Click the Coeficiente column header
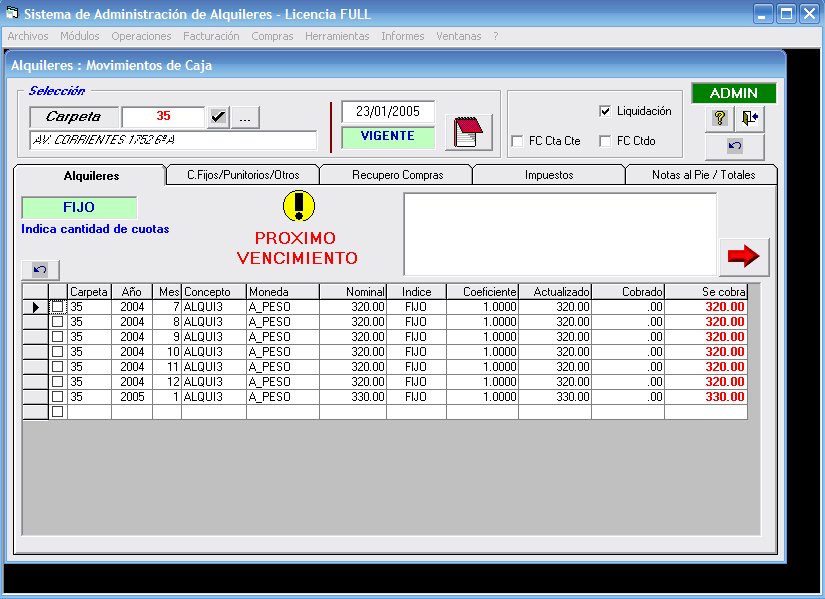 (482, 292)
